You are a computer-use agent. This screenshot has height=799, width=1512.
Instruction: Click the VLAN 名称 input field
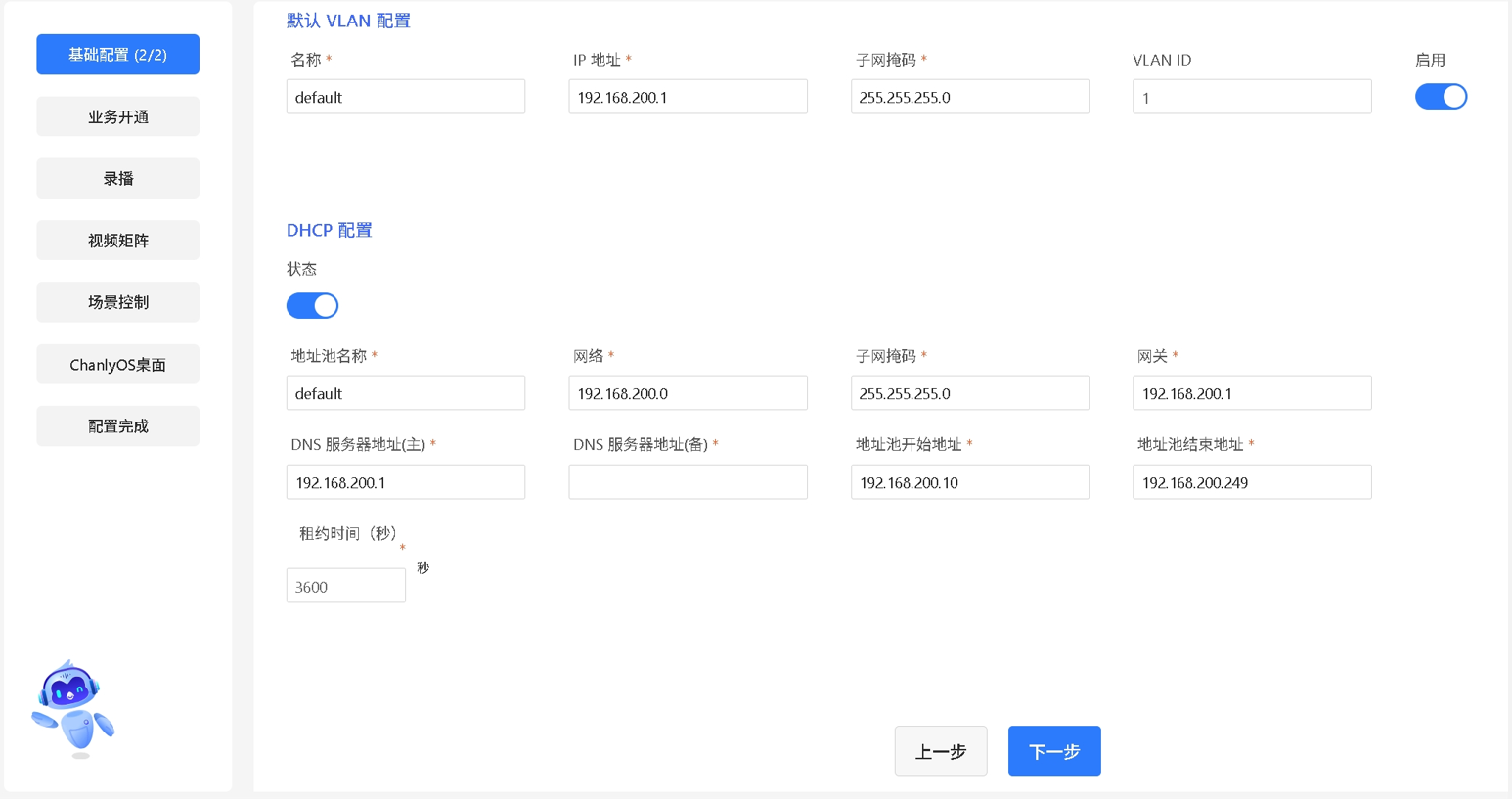(x=405, y=98)
